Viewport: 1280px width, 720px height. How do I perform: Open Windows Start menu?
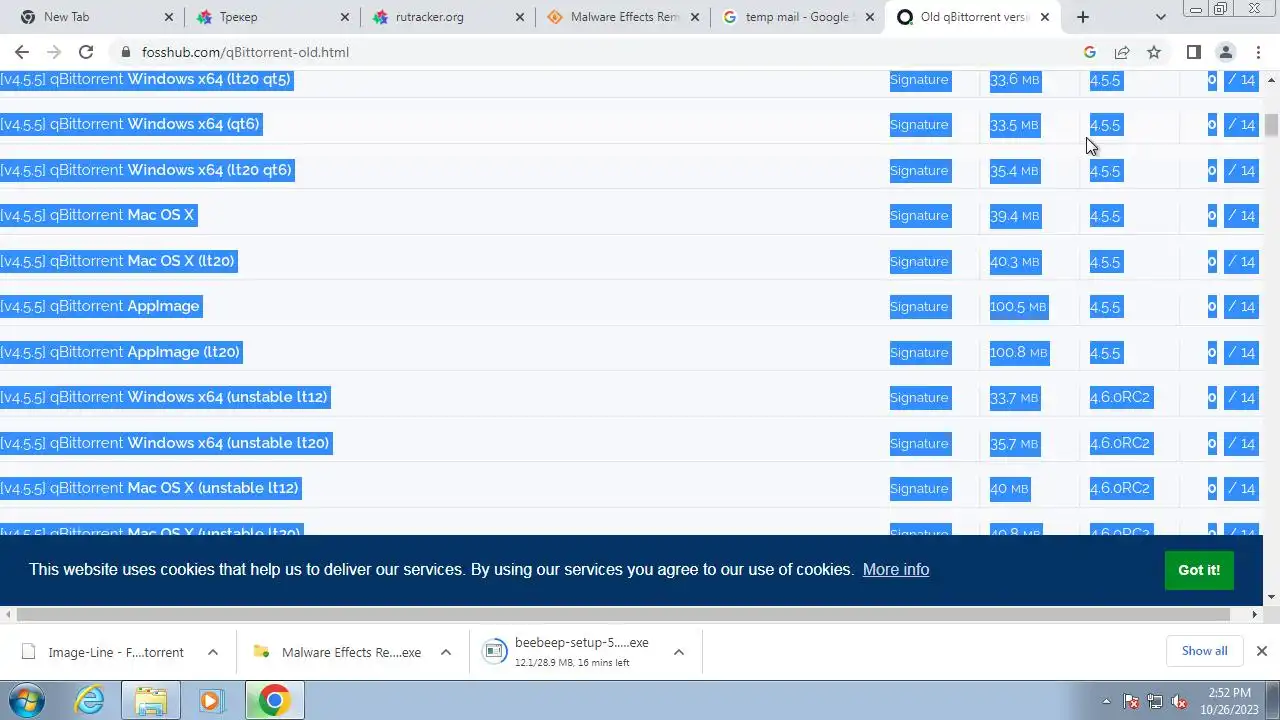[x=27, y=701]
